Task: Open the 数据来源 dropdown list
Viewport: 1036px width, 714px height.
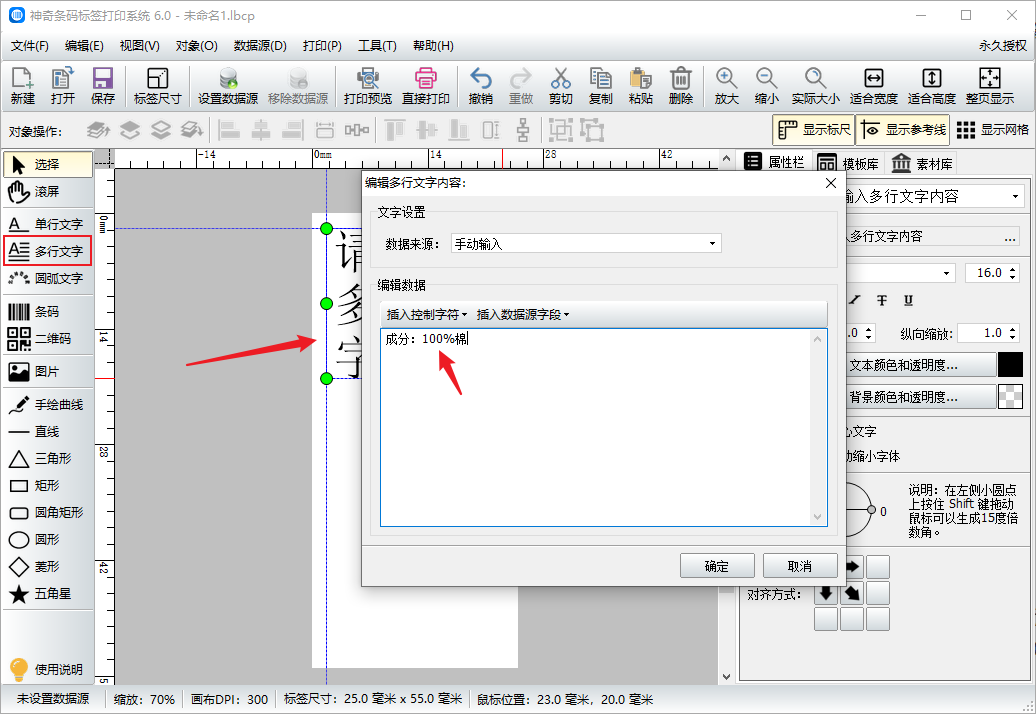Action: tap(586, 243)
